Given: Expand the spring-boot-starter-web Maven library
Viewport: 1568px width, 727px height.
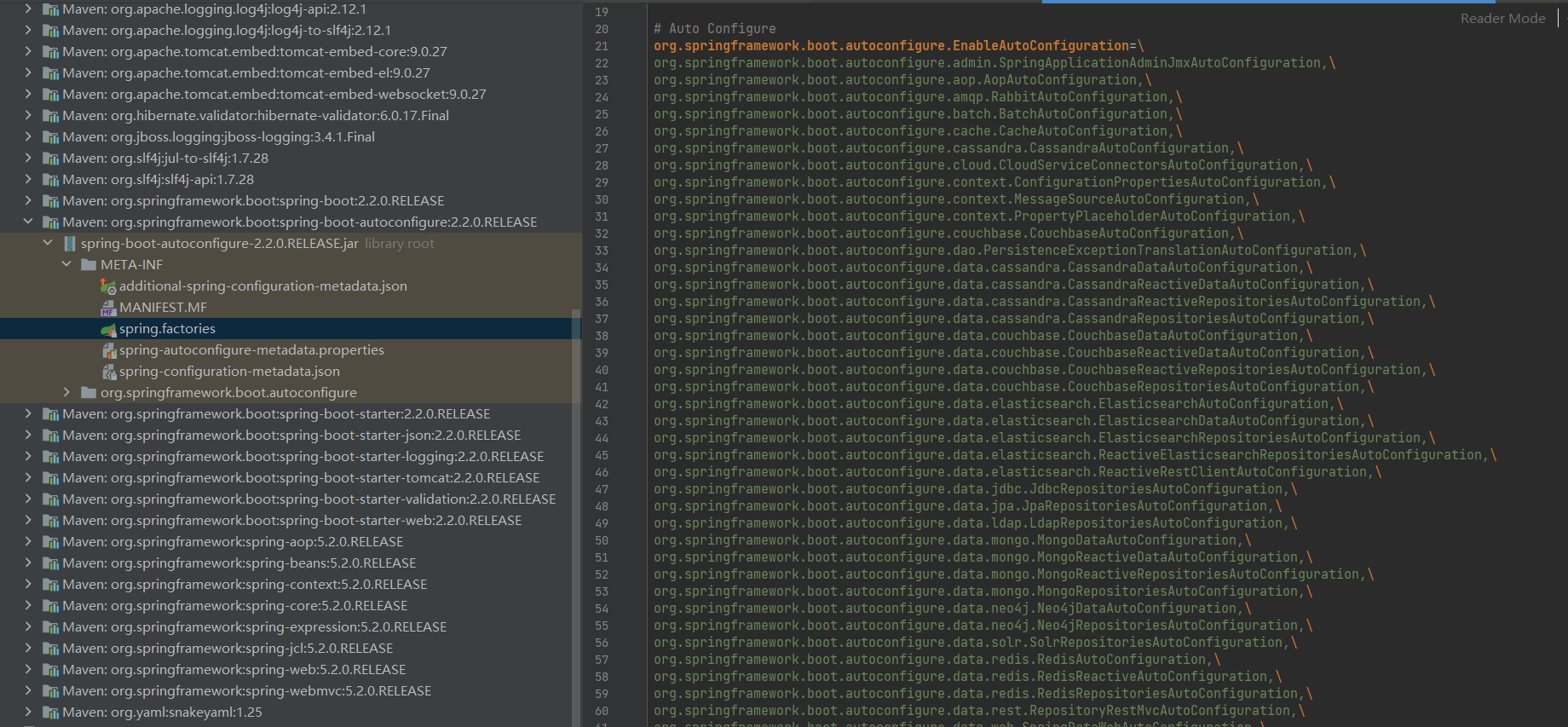Looking at the screenshot, I should (x=28, y=520).
